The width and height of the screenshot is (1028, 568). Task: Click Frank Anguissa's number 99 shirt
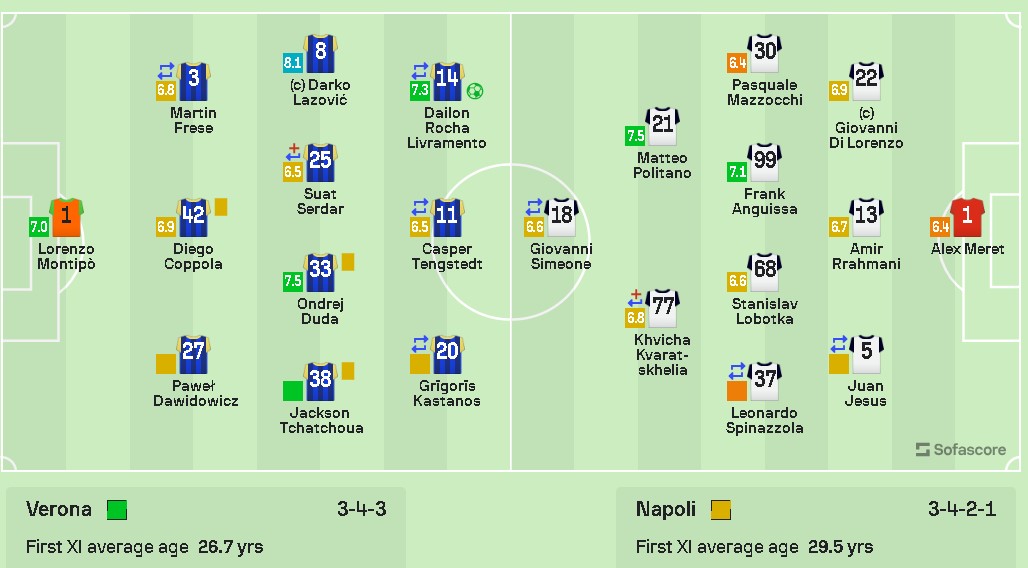tap(765, 161)
